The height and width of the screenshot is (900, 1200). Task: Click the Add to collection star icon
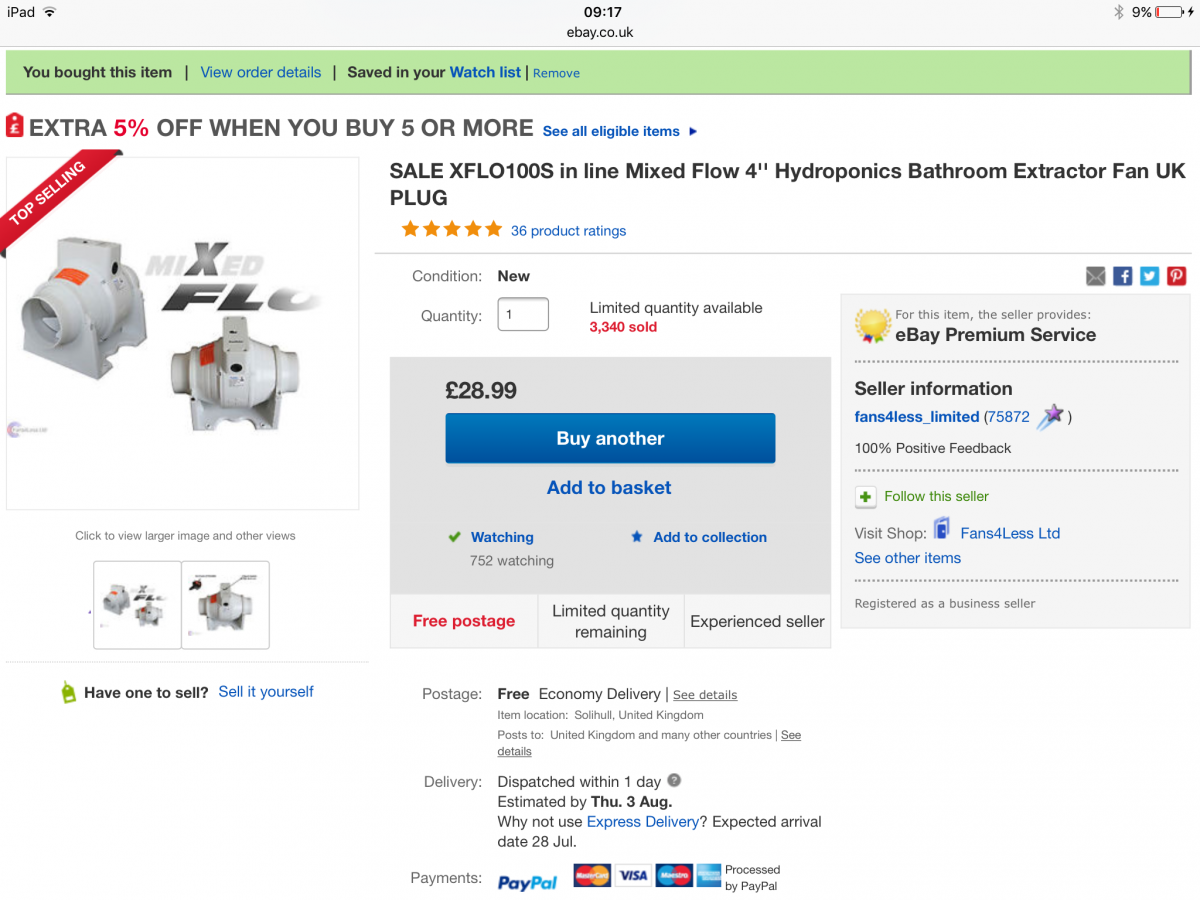pyautogui.click(x=637, y=537)
